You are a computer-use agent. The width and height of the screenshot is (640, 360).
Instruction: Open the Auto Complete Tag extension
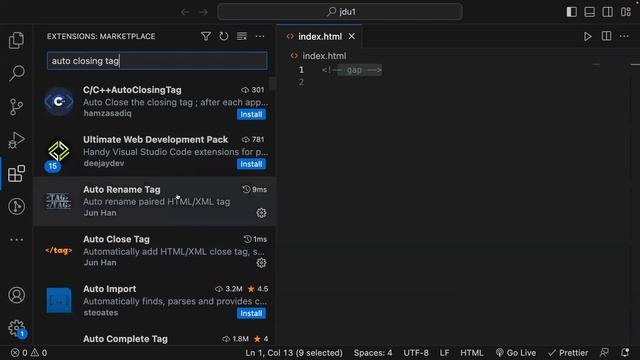154,339
